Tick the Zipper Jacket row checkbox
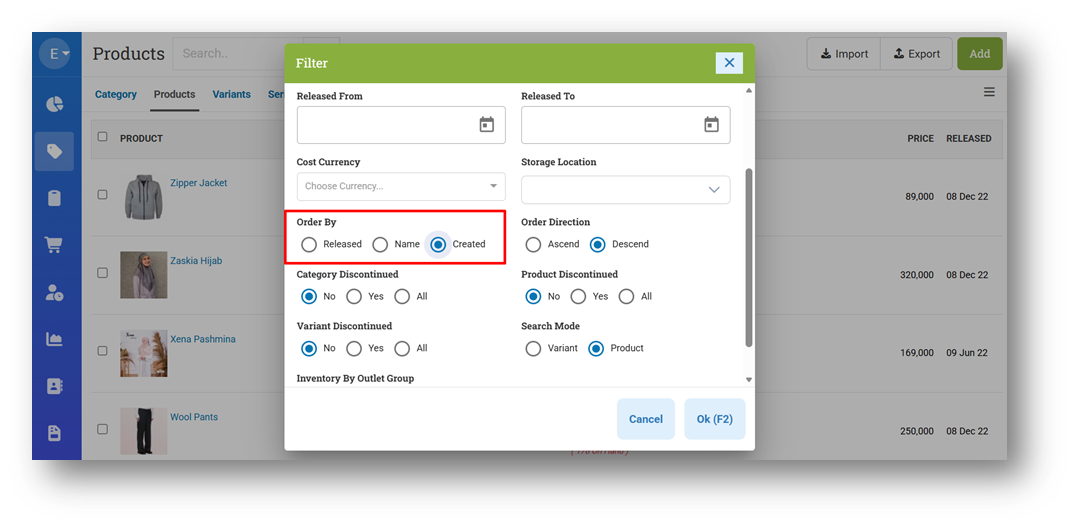The height and width of the screenshot is (525, 1072). (x=103, y=195)
